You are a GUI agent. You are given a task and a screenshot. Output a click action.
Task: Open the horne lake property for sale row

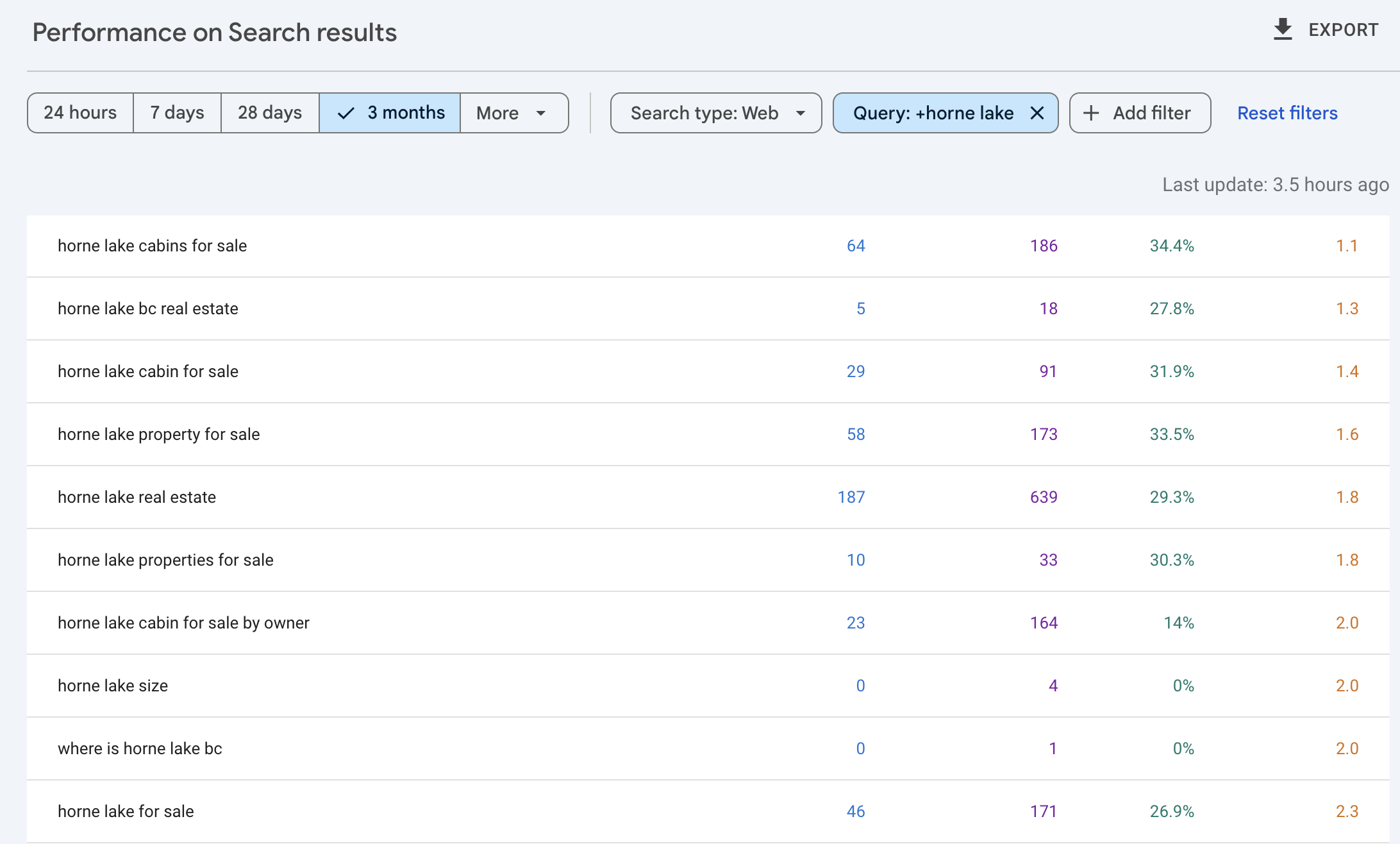click(158, 434)
